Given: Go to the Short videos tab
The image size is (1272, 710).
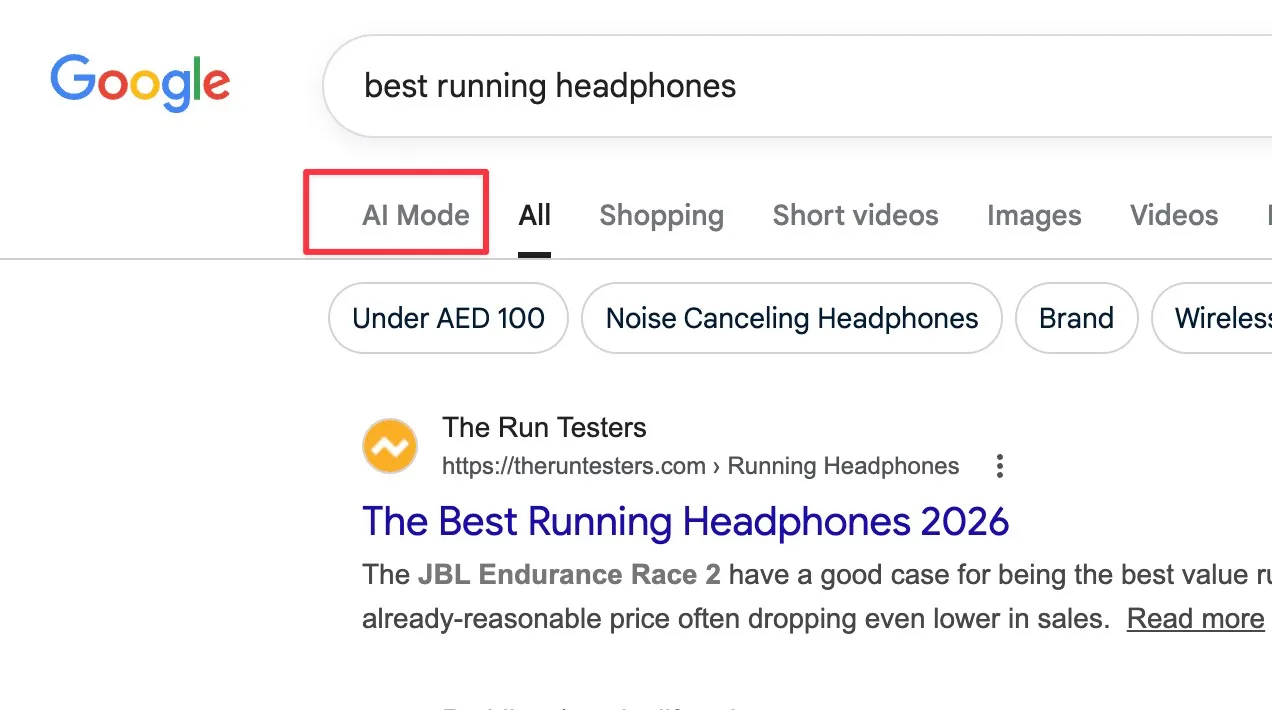Looking at the screenshot, I should (855, 215).
